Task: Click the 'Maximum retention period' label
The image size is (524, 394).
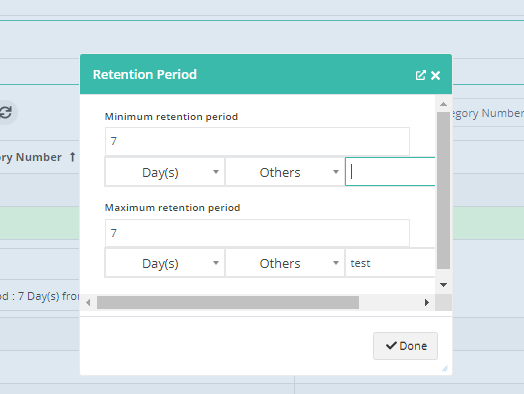Action: pyautogui.click(x=172, y=208)
